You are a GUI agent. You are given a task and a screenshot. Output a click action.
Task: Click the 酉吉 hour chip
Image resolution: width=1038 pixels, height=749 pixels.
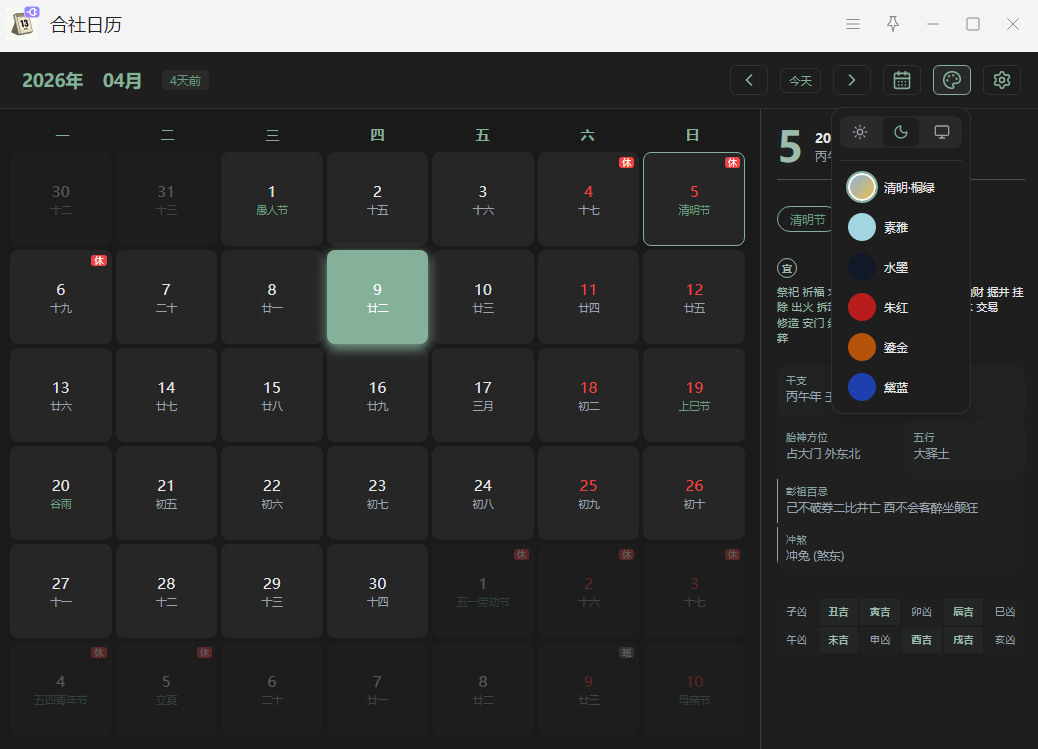(x=921, y=640)
